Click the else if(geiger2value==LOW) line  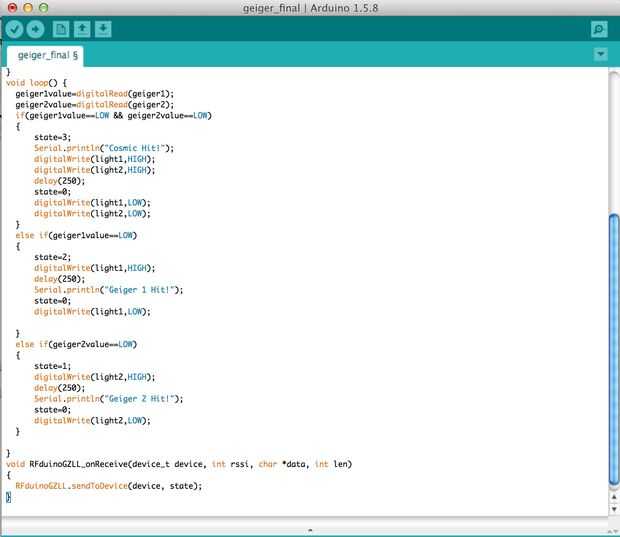(x=76, y=344)
